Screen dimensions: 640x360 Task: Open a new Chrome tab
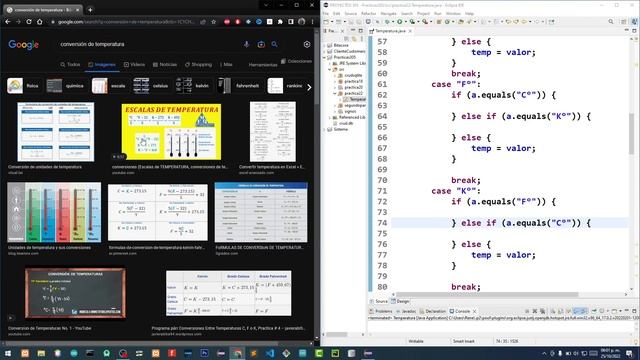click(90, 9)
